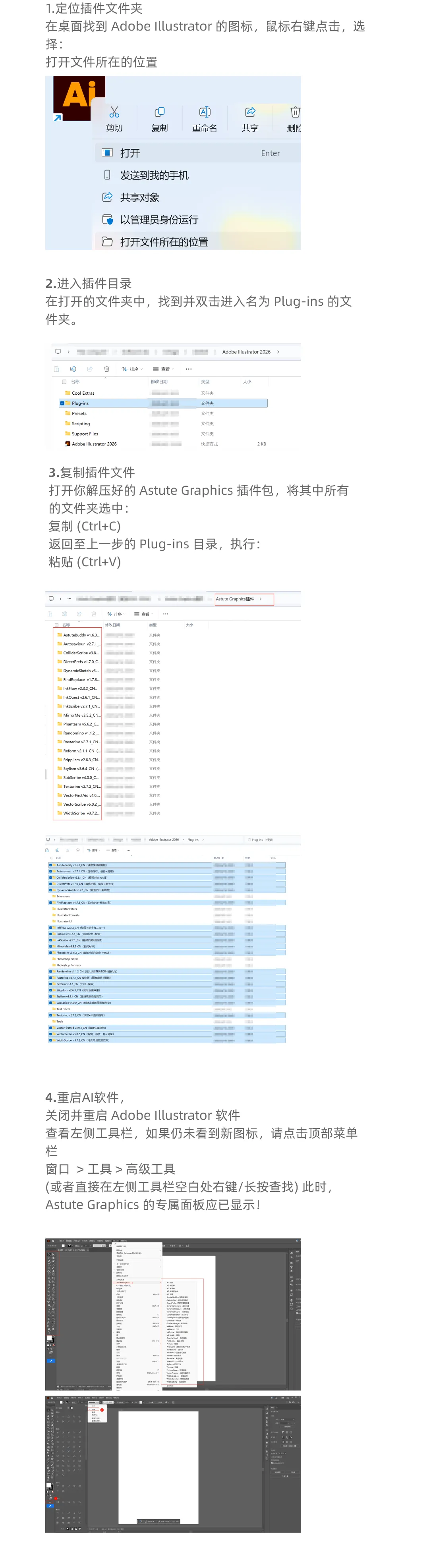This screenshot has width=429, height=1568.
Task: Click the Adobe Illustrator 2026 breadcrumb in the first Explorer window
Action: click(246, 352)
